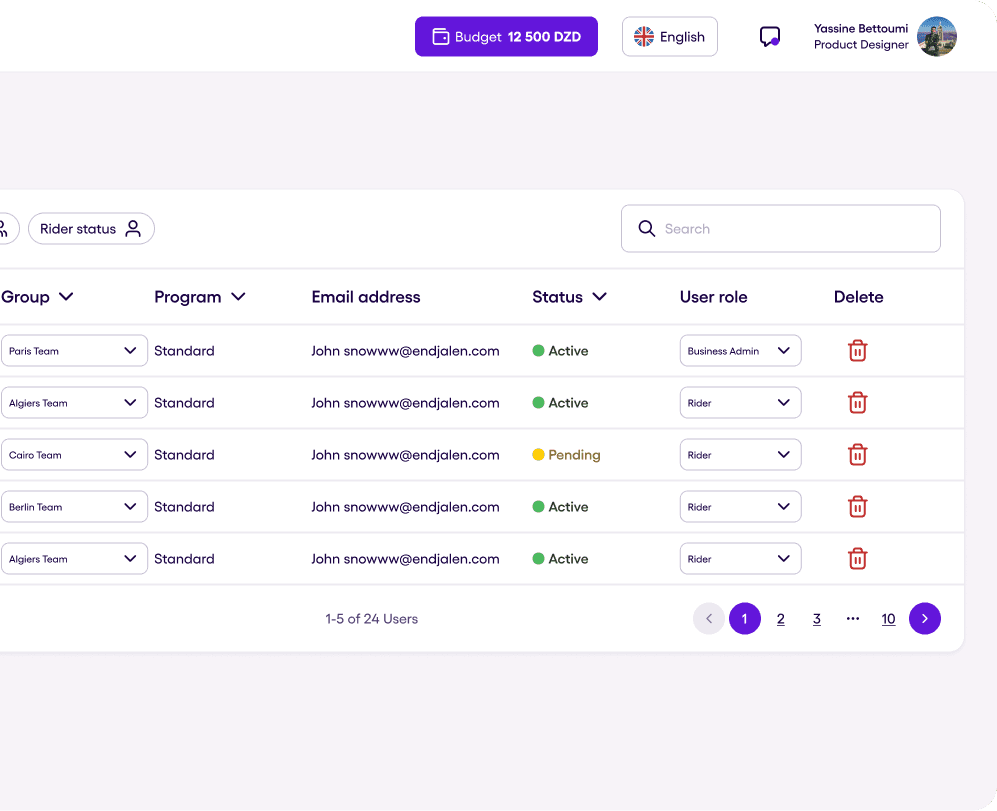Image resolution: width=997 pixels, height=811 pixels.
Task: Sort by the Group column header
Action: (37, 297)
